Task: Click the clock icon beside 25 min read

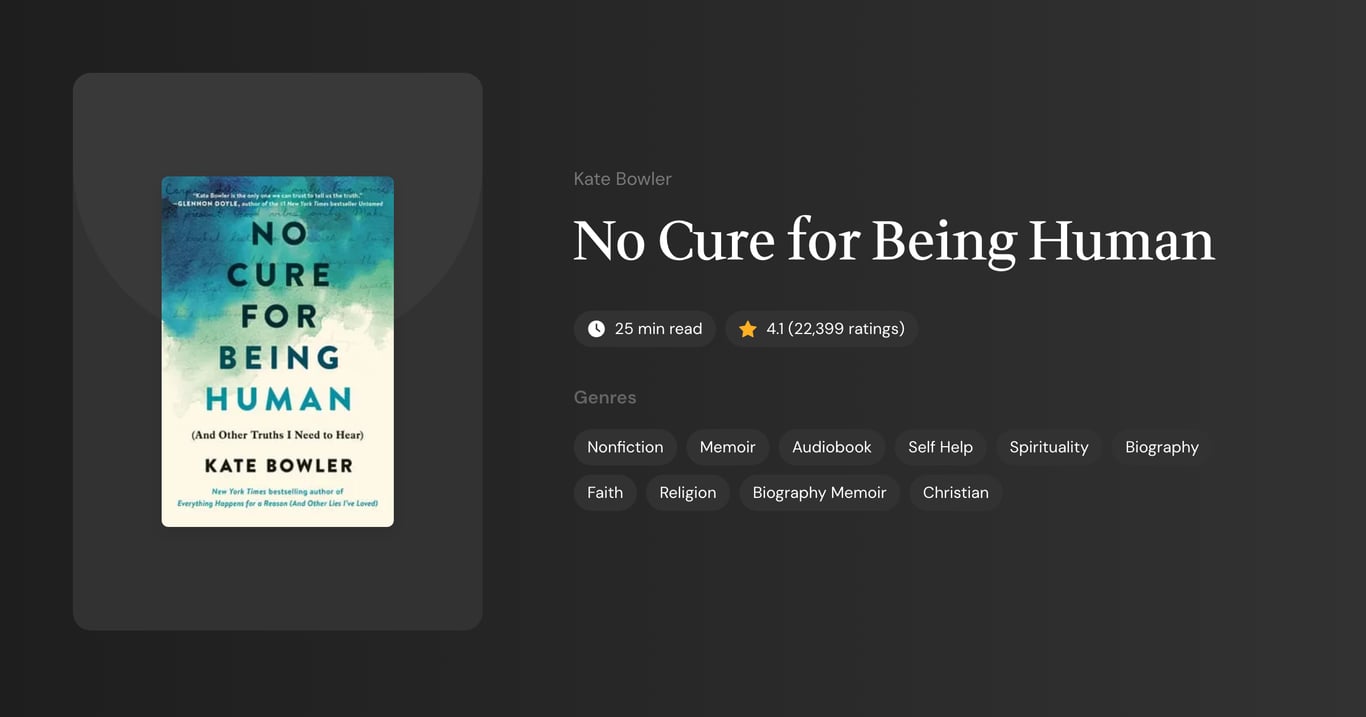Action: 596,329
